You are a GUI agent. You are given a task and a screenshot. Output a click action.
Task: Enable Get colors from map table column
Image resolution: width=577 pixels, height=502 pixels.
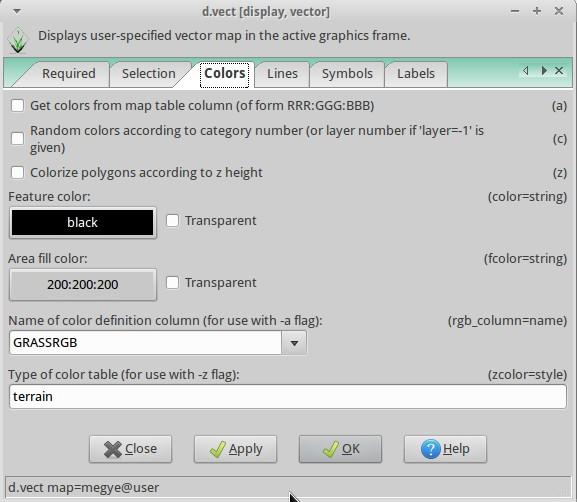18,106
